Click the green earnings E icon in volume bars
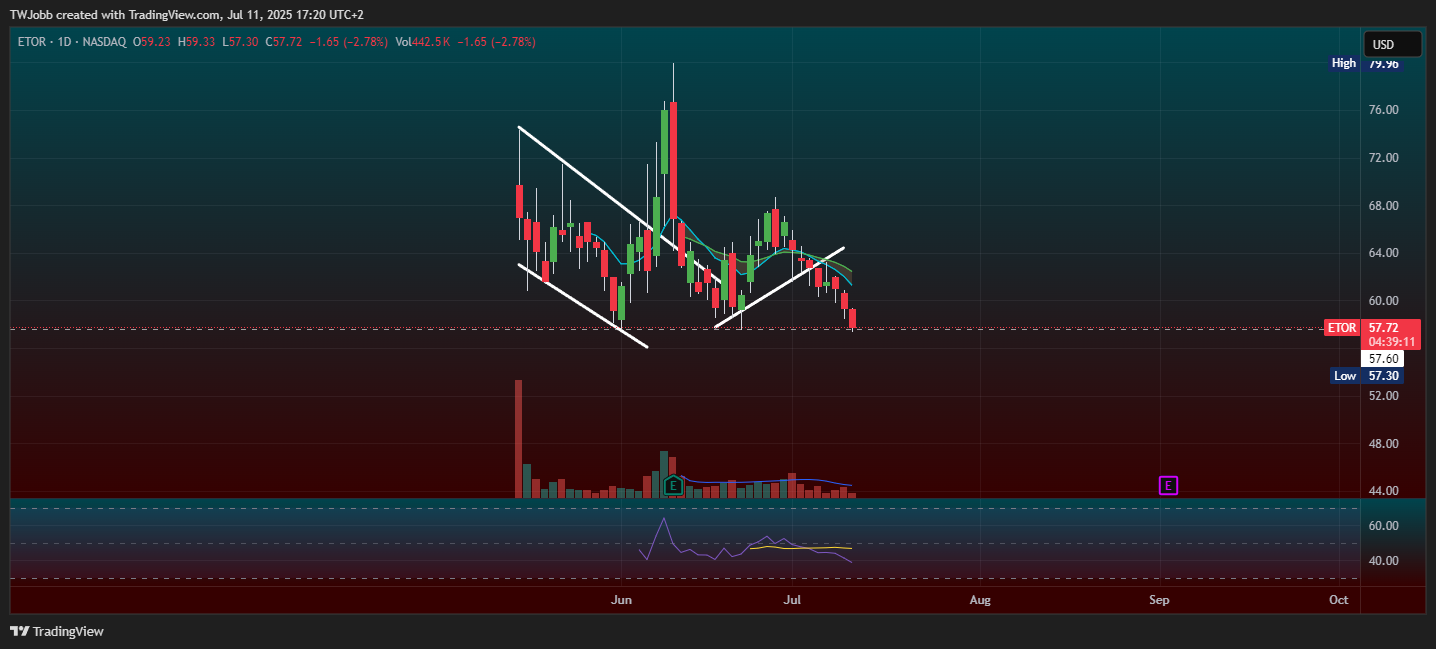The image size is (1436, 649). [673, 486]
